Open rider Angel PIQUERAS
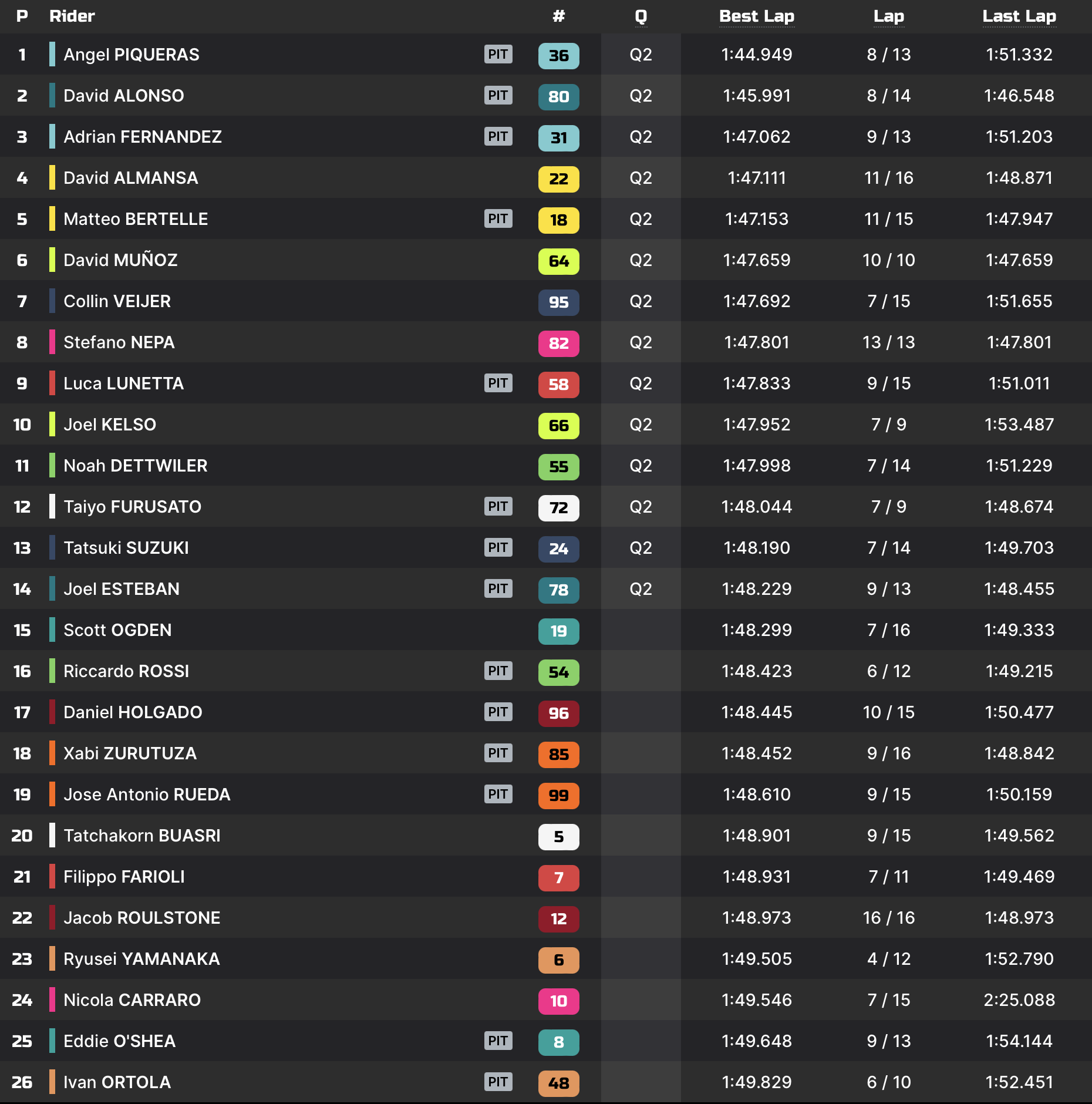Viewport: 1092px width, 1104px height. coord(132,55)
